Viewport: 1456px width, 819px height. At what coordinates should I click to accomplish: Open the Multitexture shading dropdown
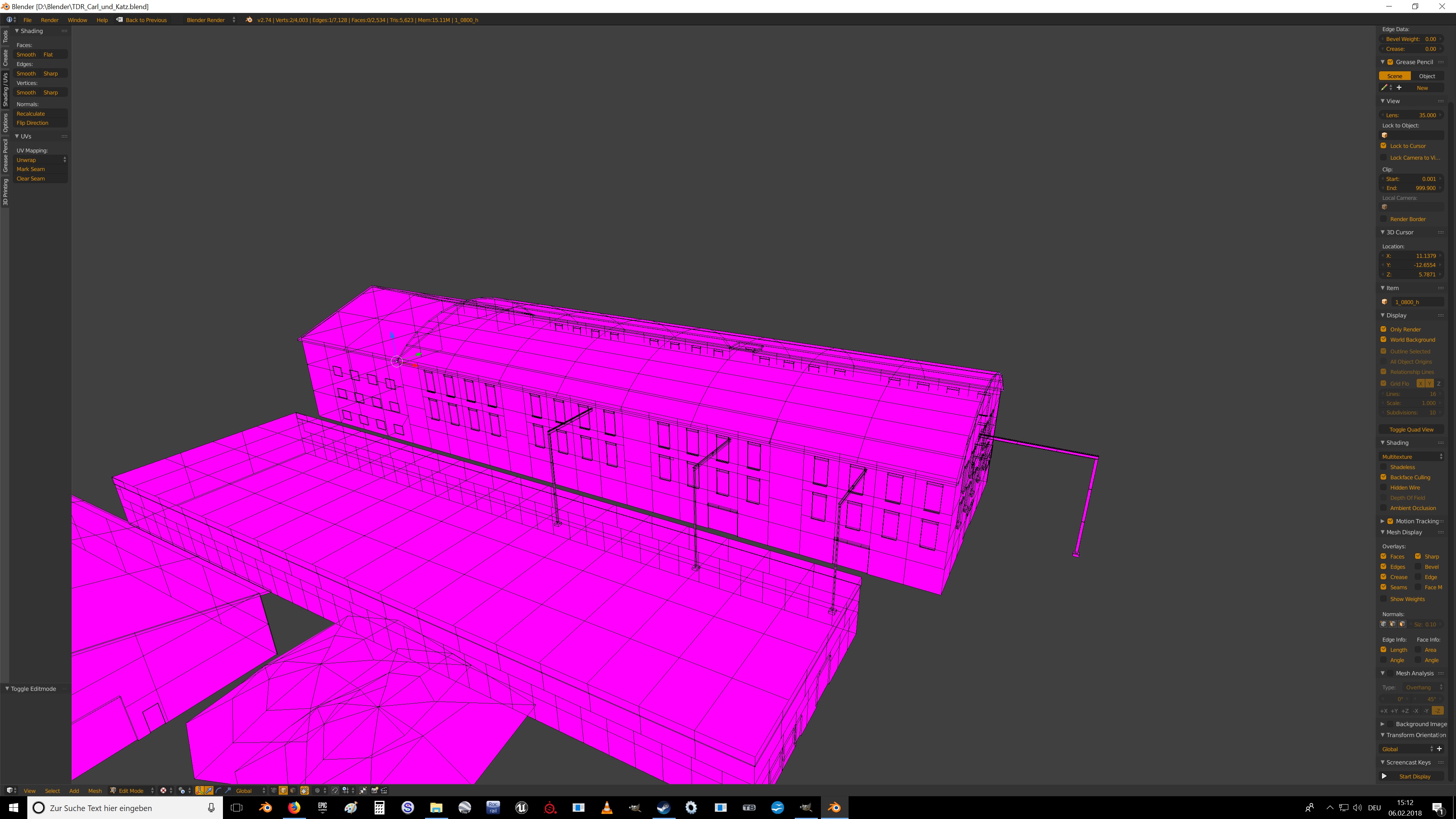1411,457
